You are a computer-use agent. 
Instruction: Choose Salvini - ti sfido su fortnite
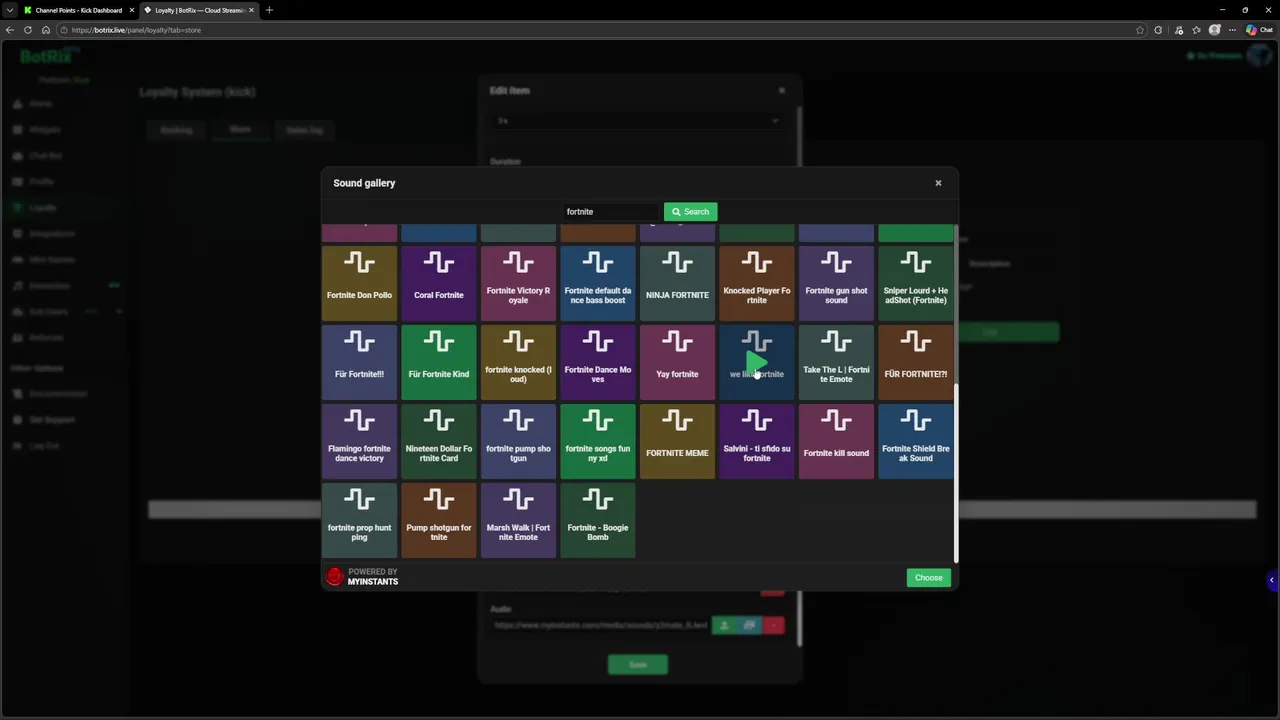coord(757,441)
